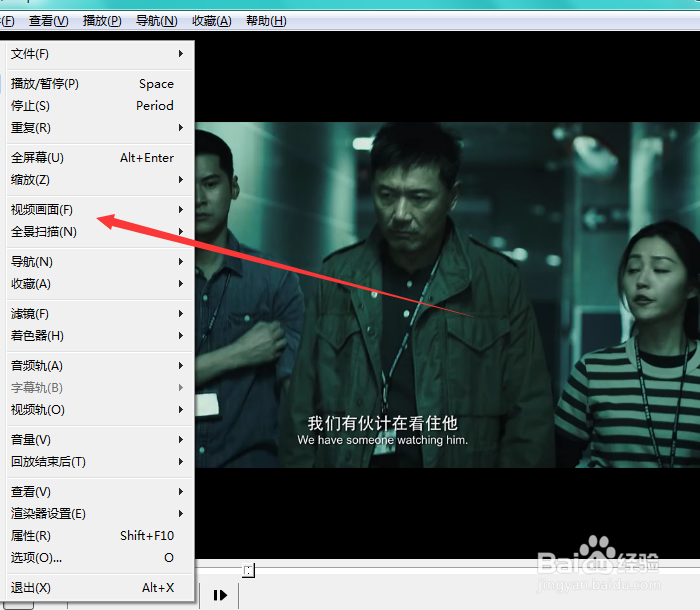Expand 导航(N) entry in context menu
700x610 pixels.
pyautogui.click(x=100, y=262)
